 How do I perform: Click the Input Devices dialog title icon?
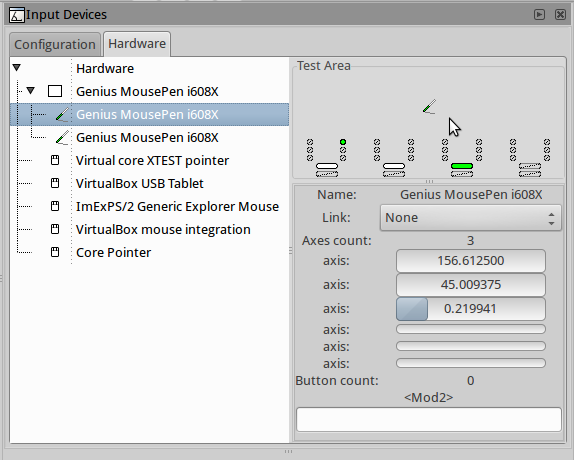16,15
